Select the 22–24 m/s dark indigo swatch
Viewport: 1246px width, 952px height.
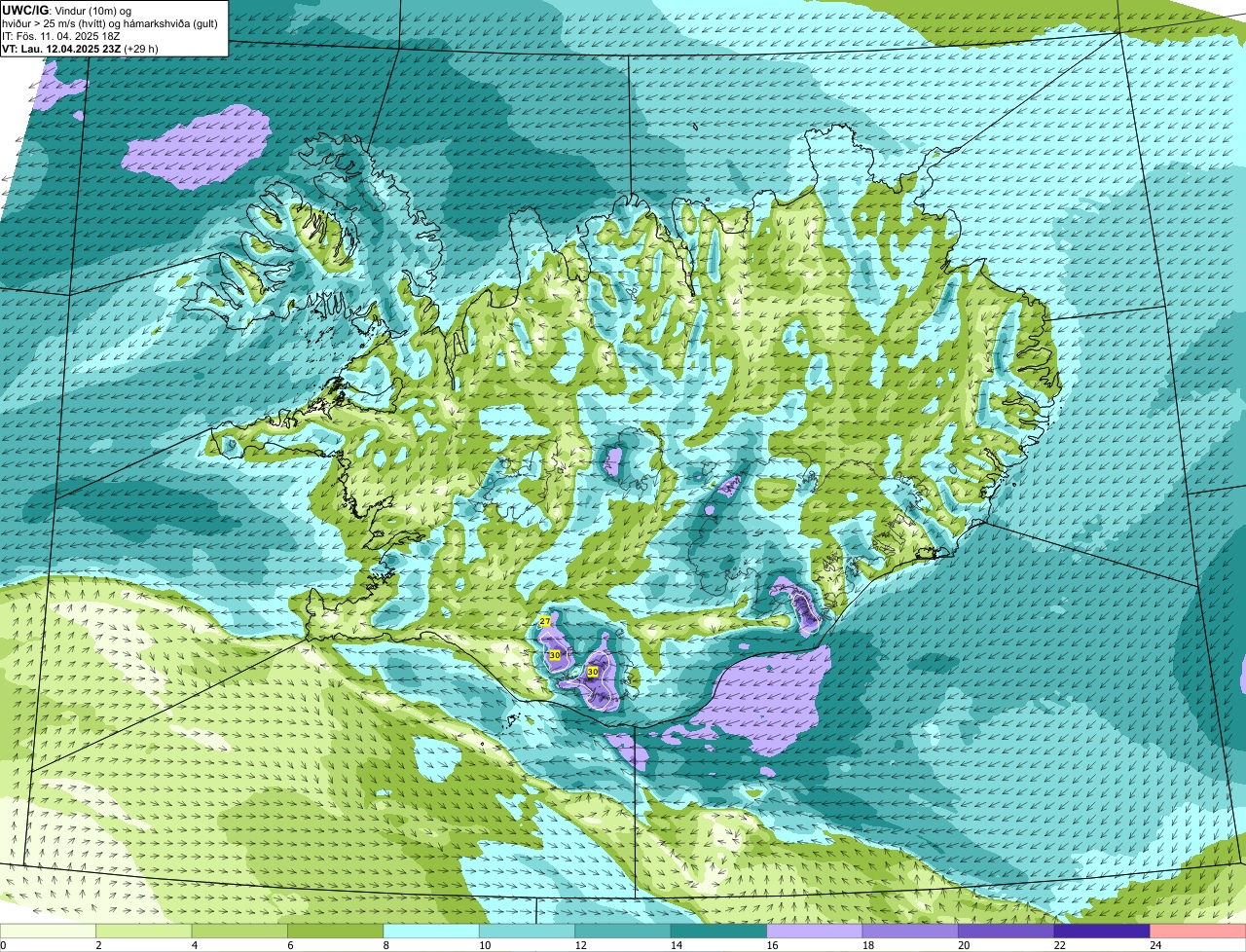(1103, 931)
